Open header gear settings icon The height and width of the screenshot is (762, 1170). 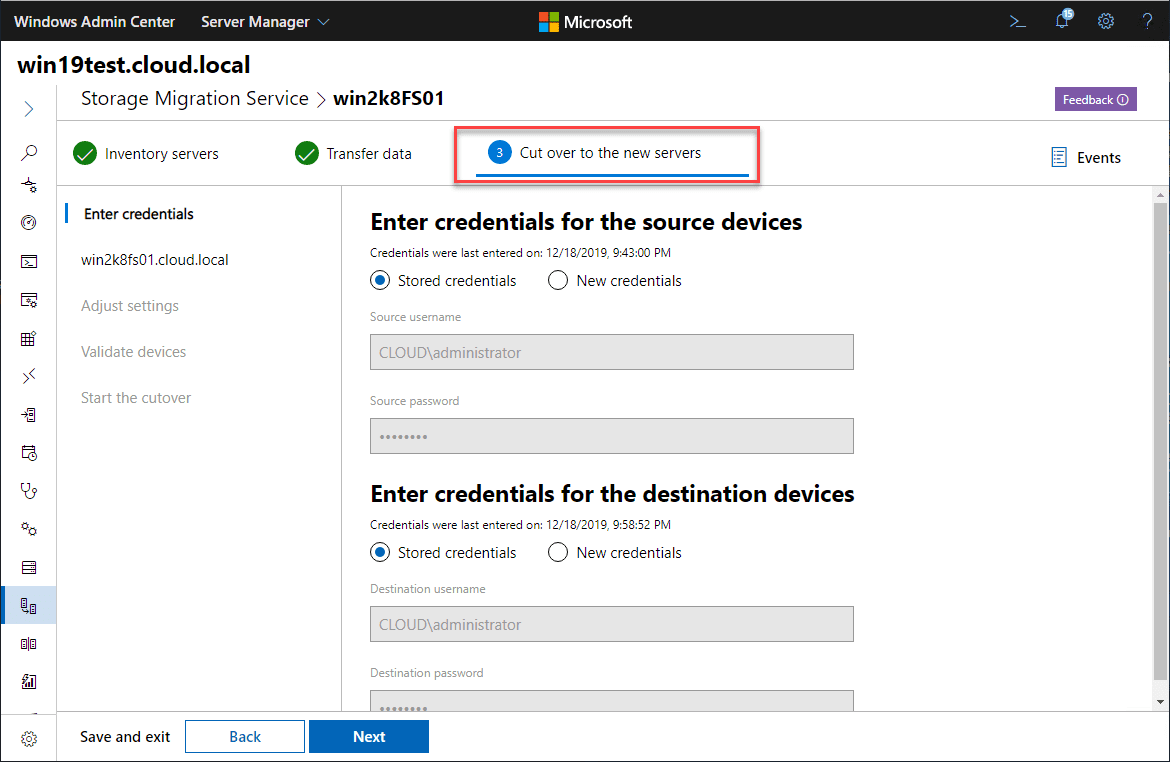(x=1106, y=21)
